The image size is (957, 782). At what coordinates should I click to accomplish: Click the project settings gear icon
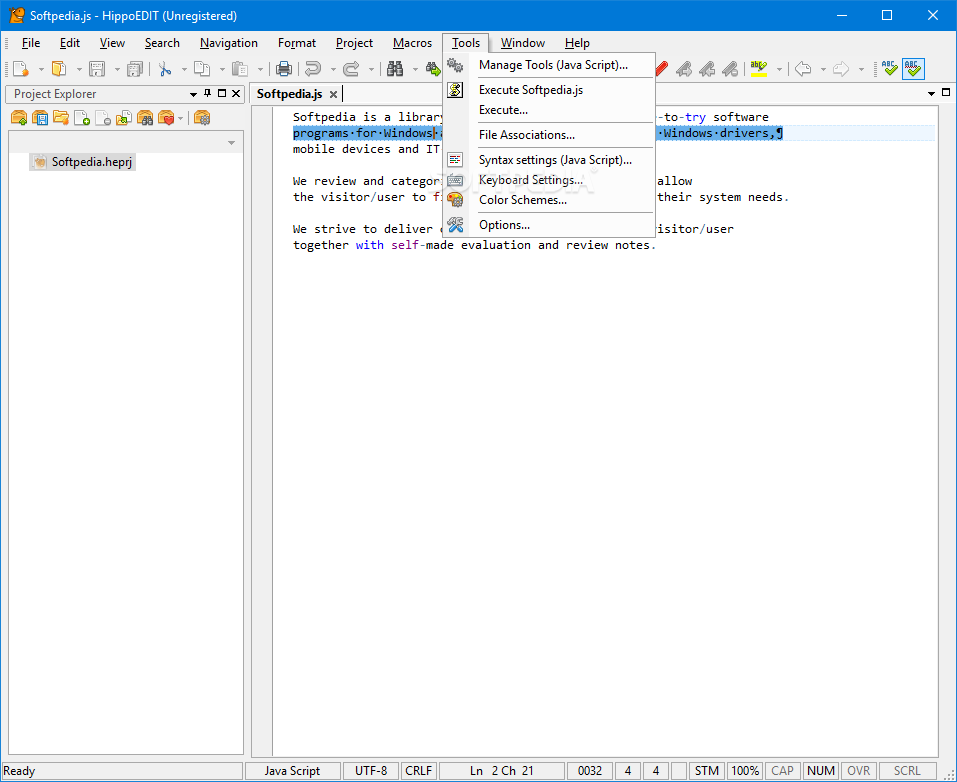click(202, 117)
